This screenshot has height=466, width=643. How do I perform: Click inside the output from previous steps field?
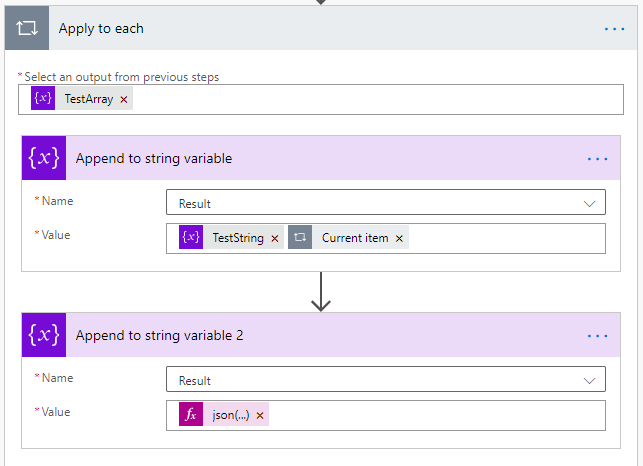click(x=321, y=99)
